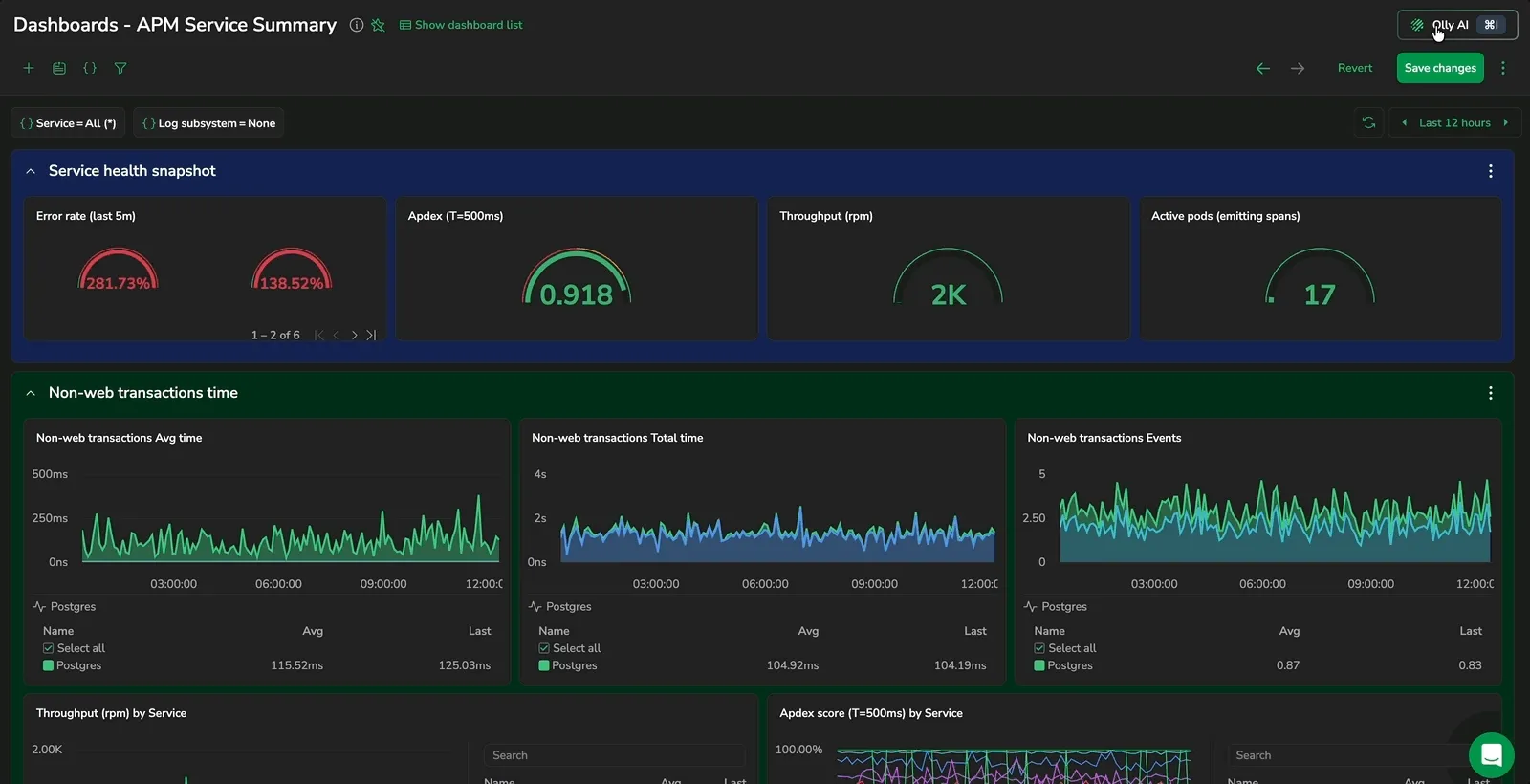Open the filter funnel icon
The height and width of the screenshot is (784, 1530).
click(x=120, y=68)
